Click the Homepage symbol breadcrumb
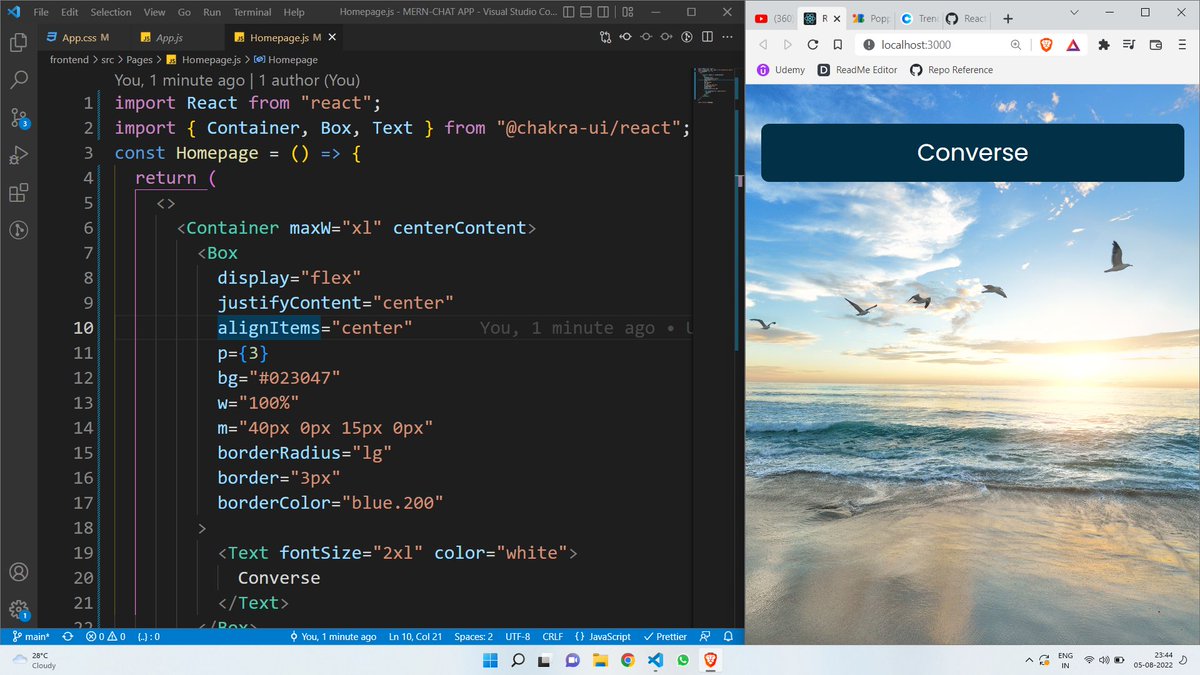The height and width of the screenshot is (675, 1200). (285, 60)
